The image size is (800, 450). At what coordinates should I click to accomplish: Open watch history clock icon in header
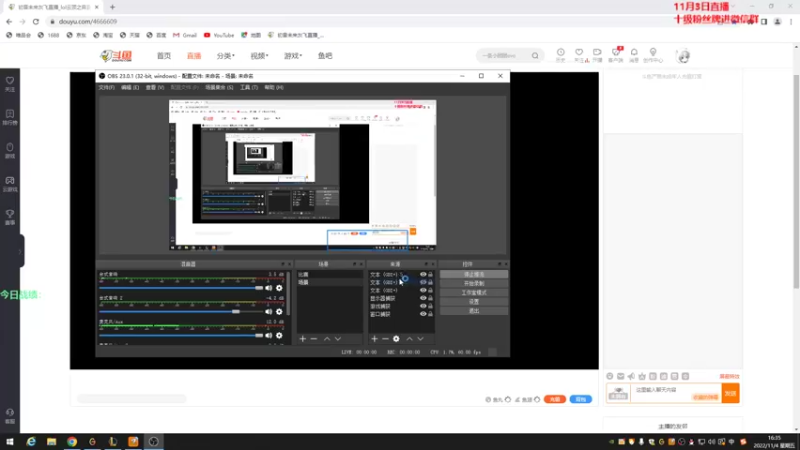[x=561, y=55]
